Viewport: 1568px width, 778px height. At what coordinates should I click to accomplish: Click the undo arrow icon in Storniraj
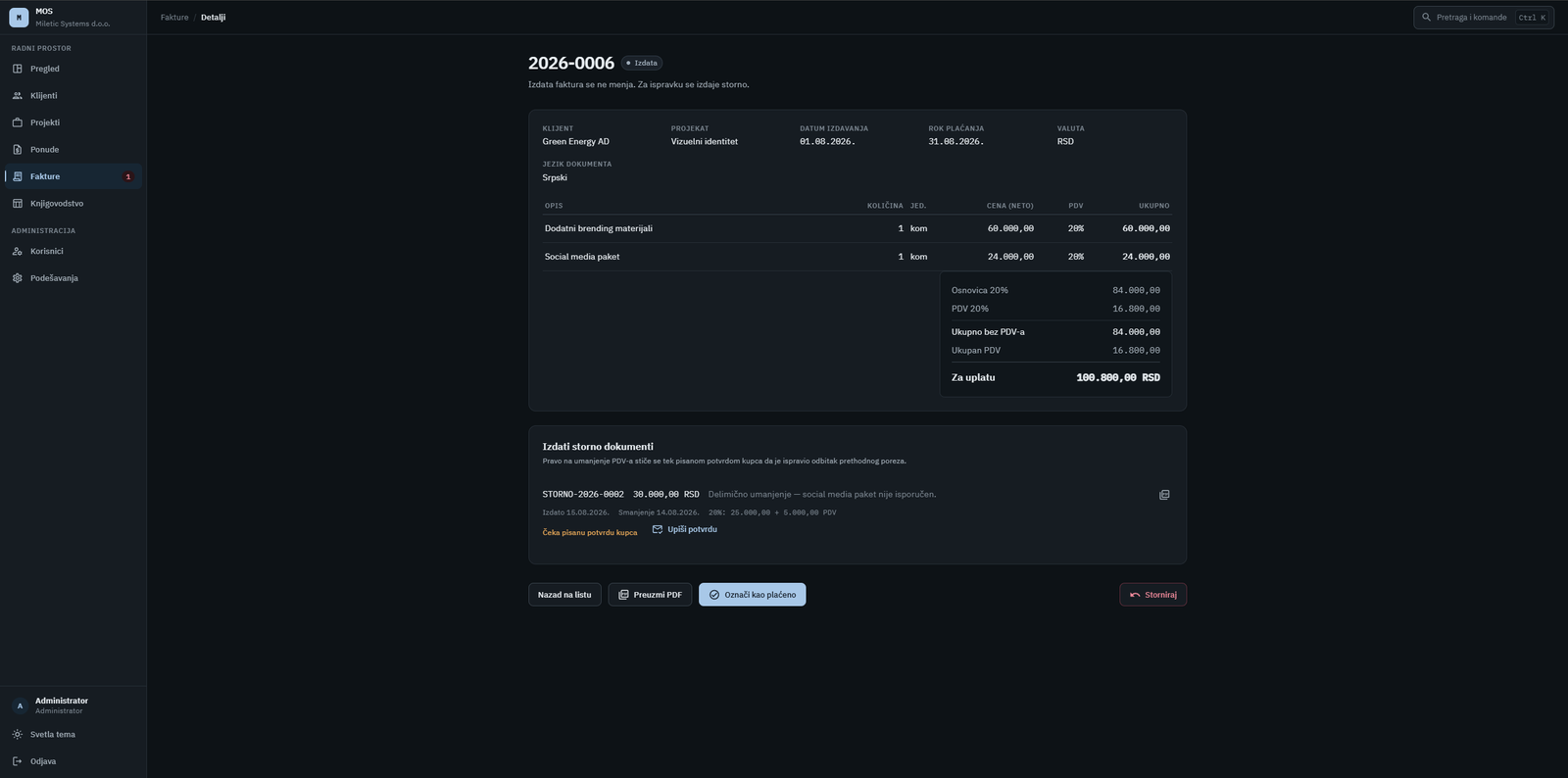pos(1135,595)
